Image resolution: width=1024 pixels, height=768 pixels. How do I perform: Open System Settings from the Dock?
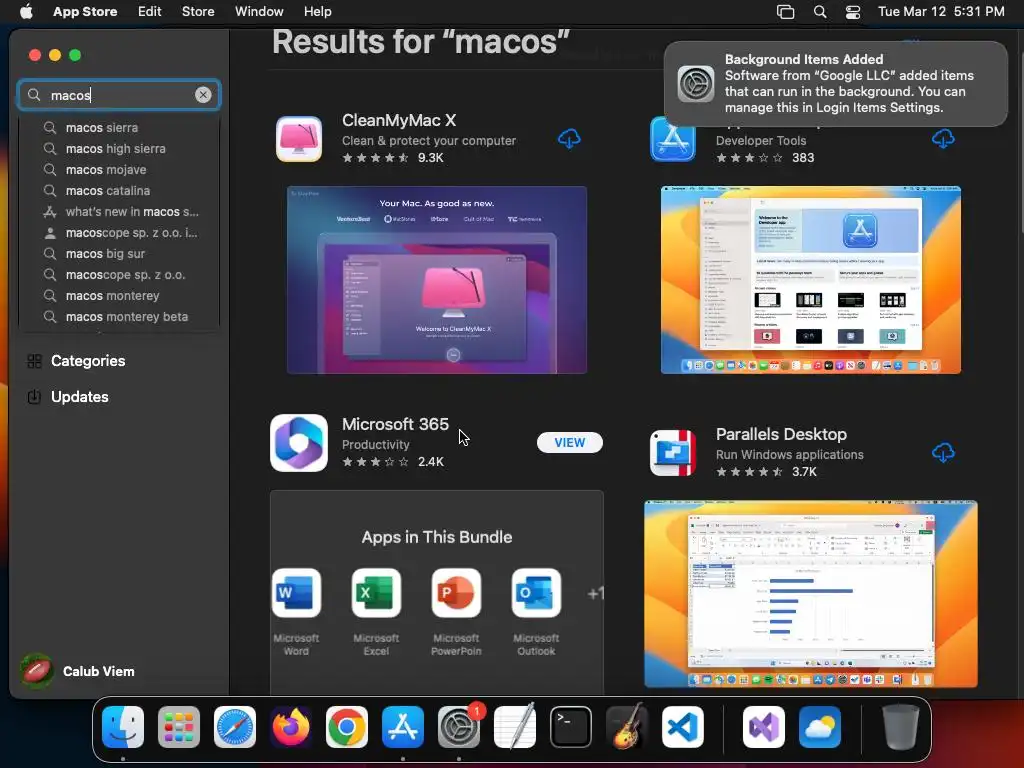459,727
